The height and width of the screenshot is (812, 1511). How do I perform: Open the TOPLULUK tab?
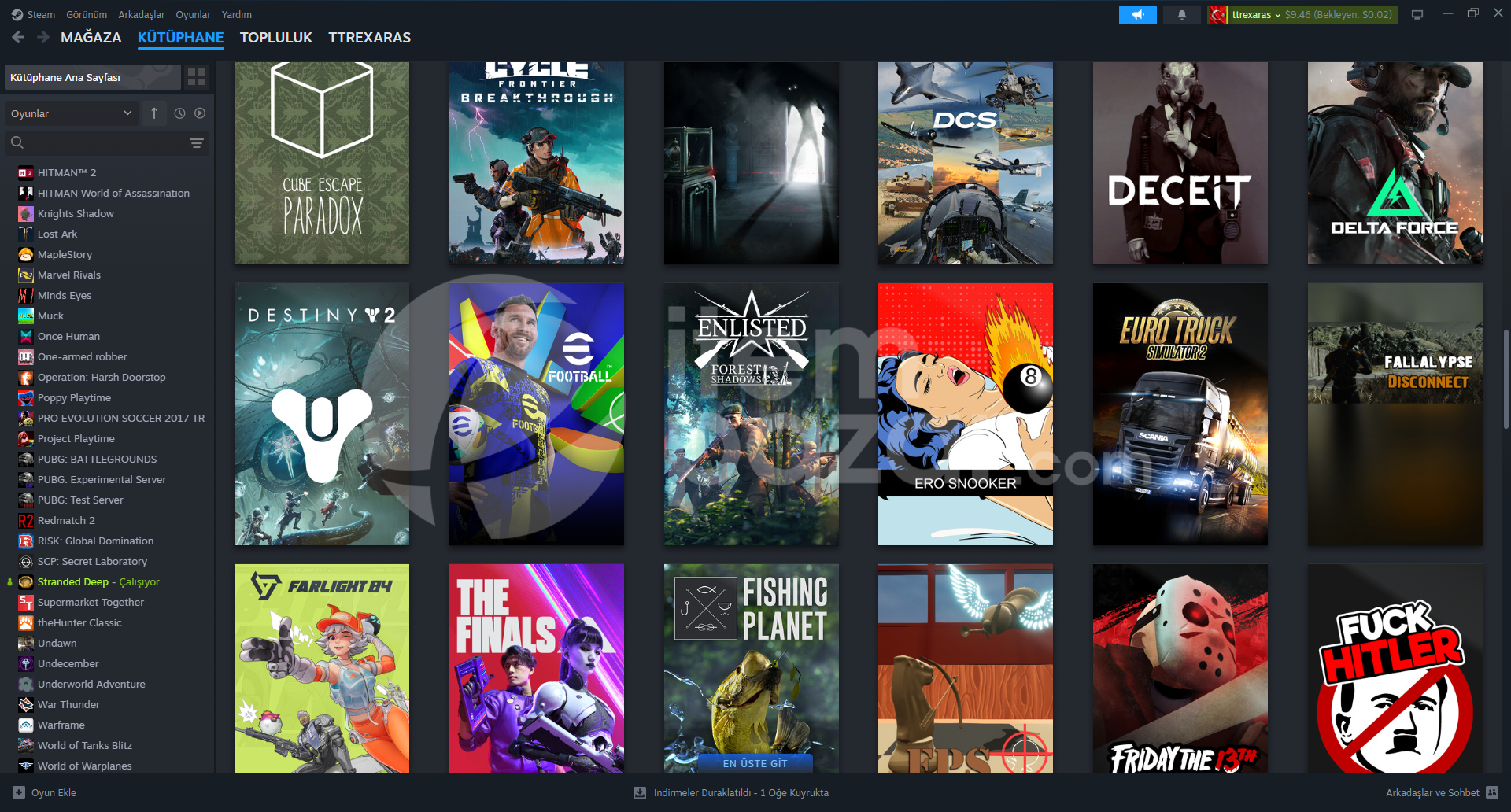[x=276, y=37]
